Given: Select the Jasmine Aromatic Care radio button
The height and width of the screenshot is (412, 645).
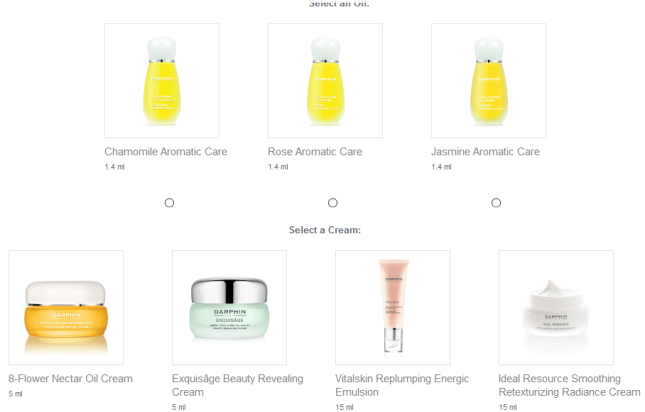Looking at the screenshot, I should pyautogui.click(x=496, y=203).
